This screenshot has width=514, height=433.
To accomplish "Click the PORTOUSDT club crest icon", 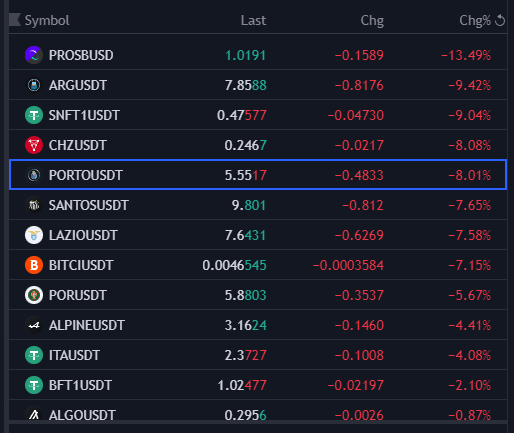I will [x=34, y=175].
